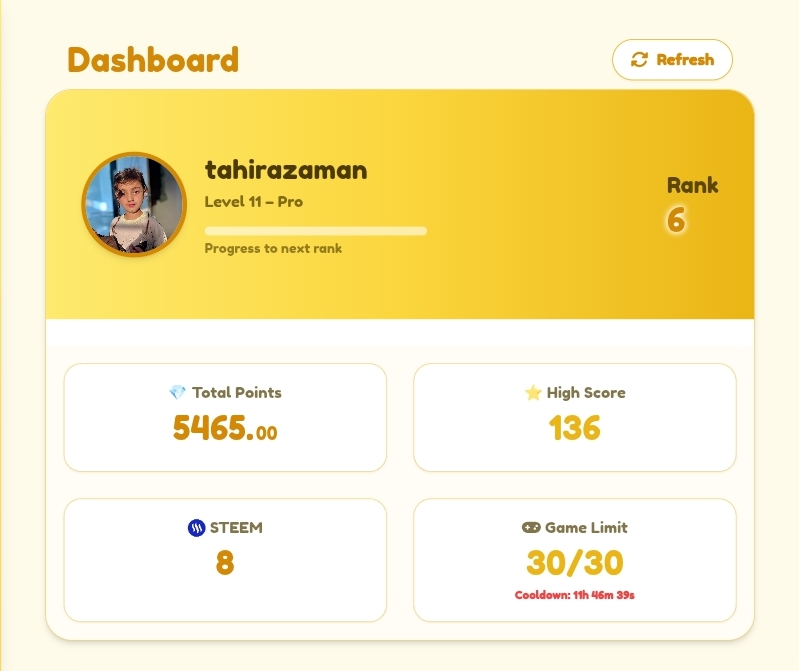Click the 30/30 game limit value
This screenshot has width=799, height=671.
(x=575, y=562)
